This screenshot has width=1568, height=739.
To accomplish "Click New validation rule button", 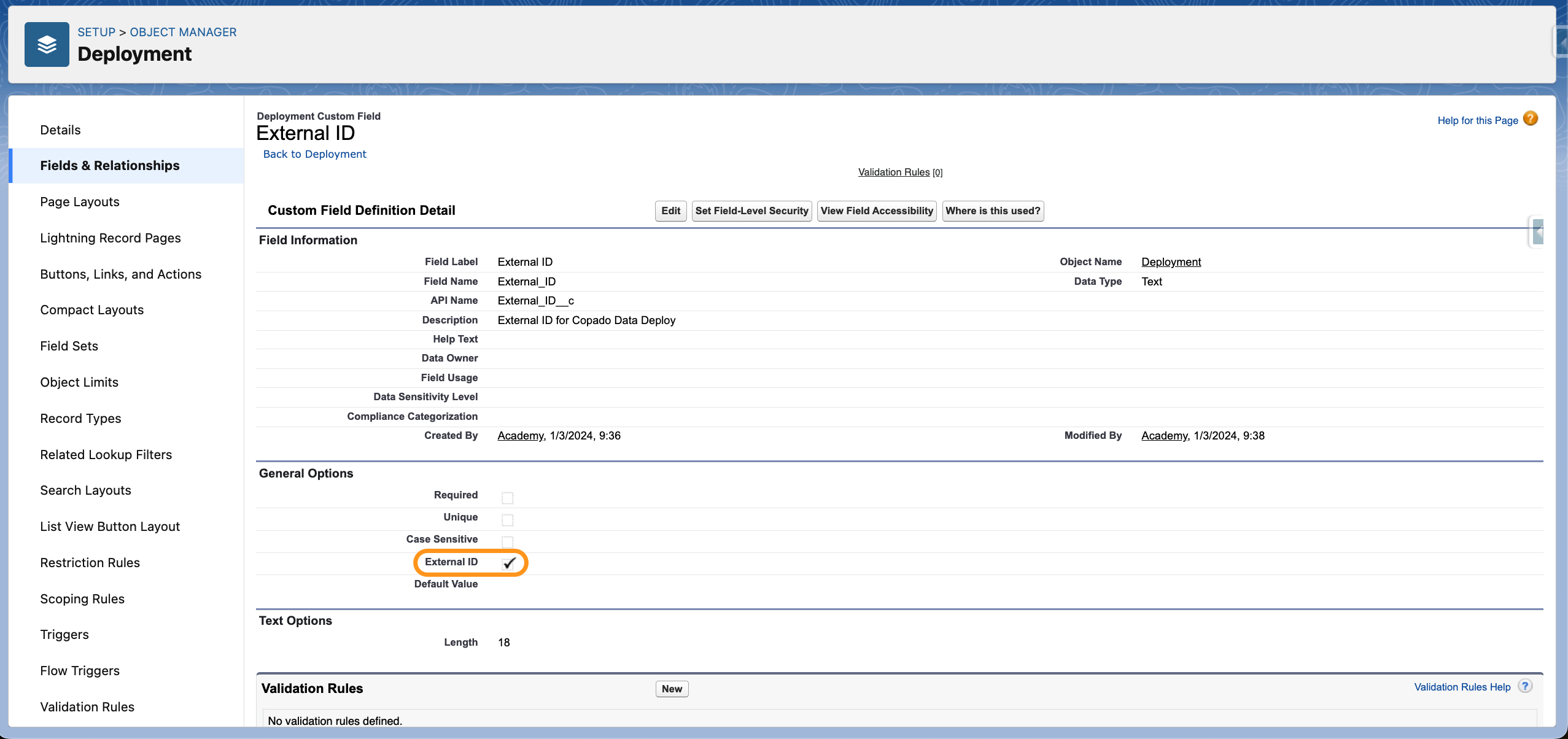I will coord(672,689).
